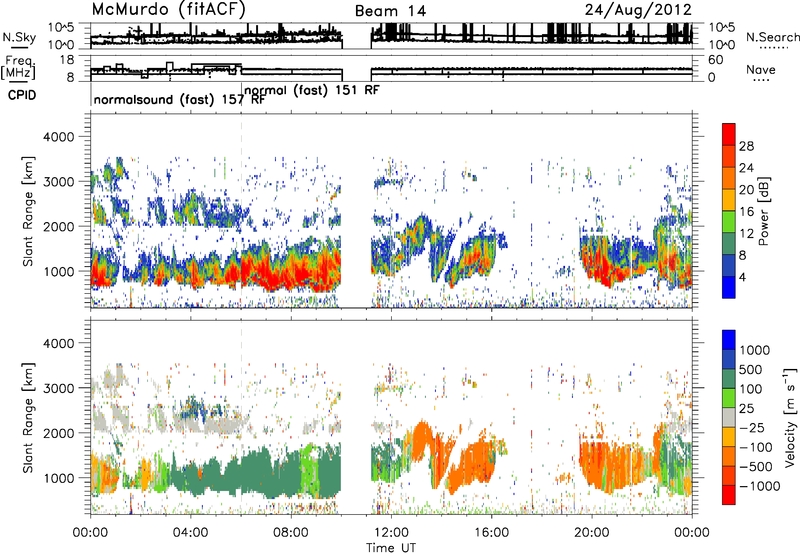Click the dashed CPID change line in power panel
Image resolution: width=800 pixels, height=554 pixels.
pyautogui.click(x=241, y=211)
